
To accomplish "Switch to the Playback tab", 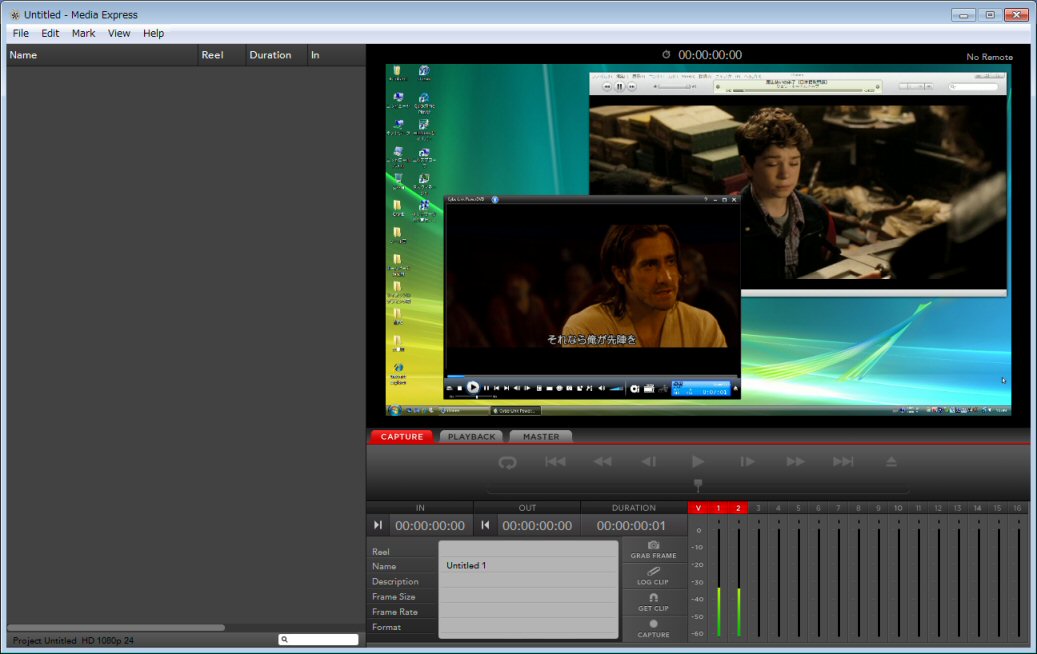I will 471,436.
